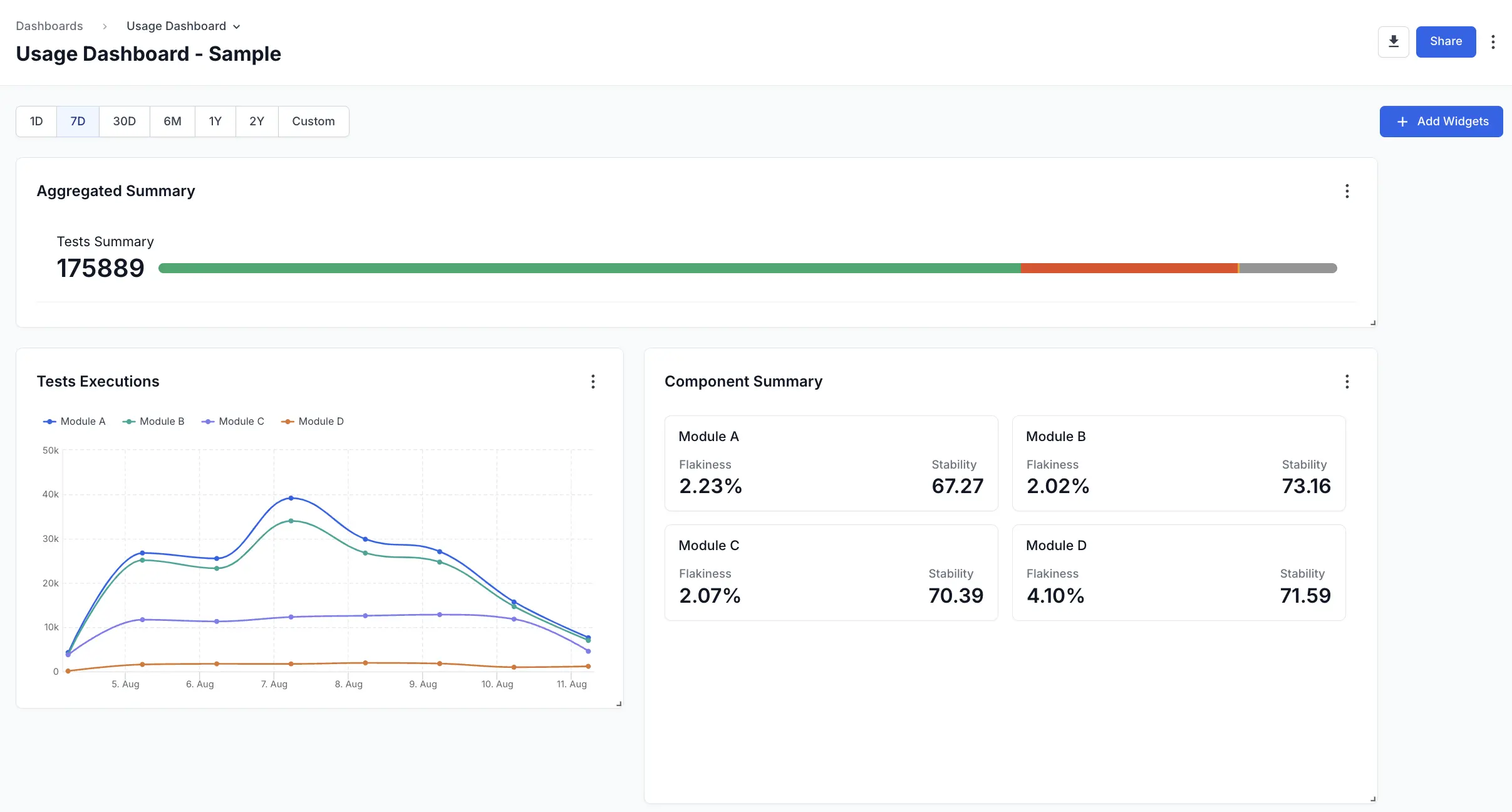Select the 30D time range tab
The image size is (1512, 812).
124,121
